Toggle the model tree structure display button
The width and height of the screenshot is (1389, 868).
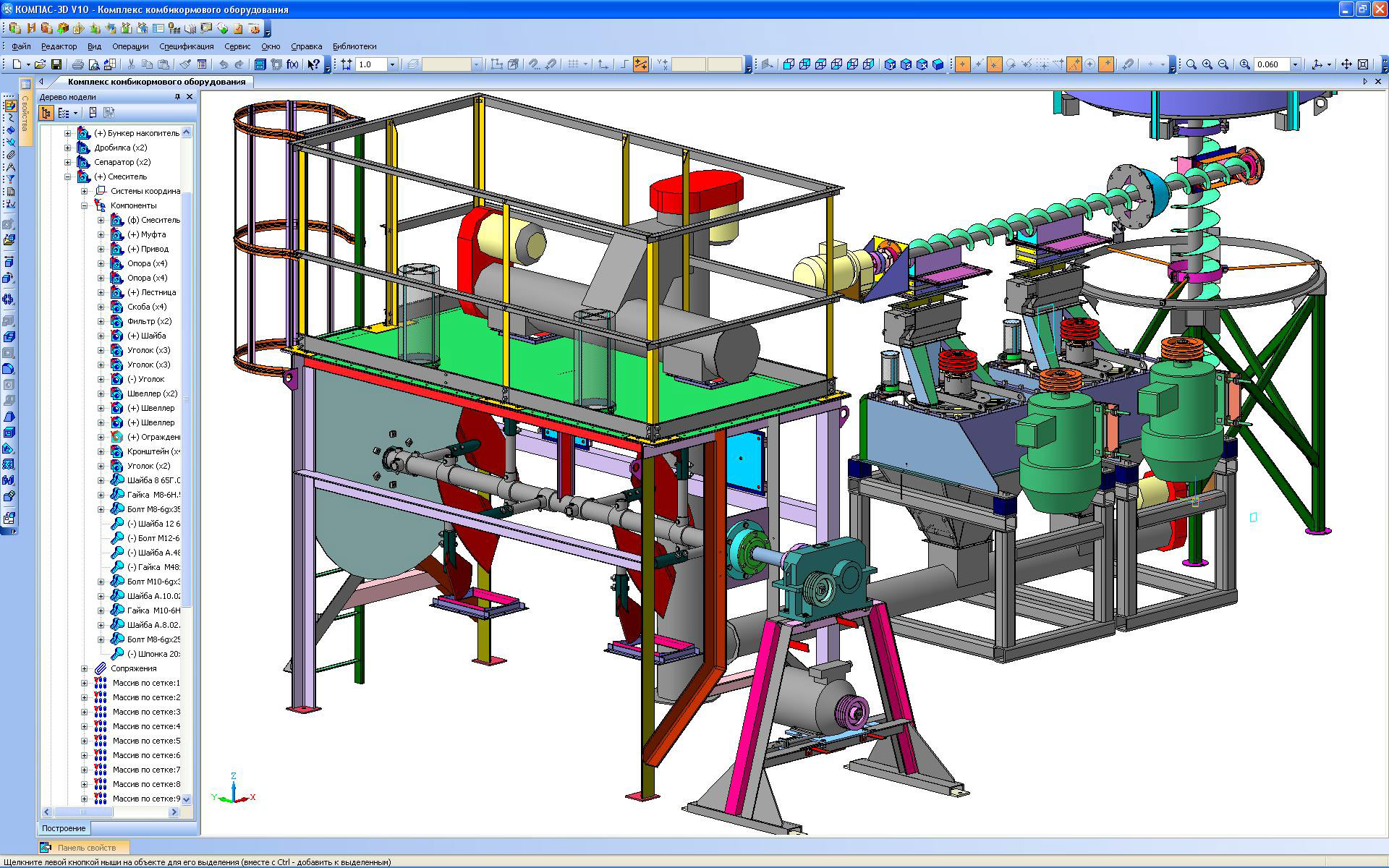pos(46,113)
